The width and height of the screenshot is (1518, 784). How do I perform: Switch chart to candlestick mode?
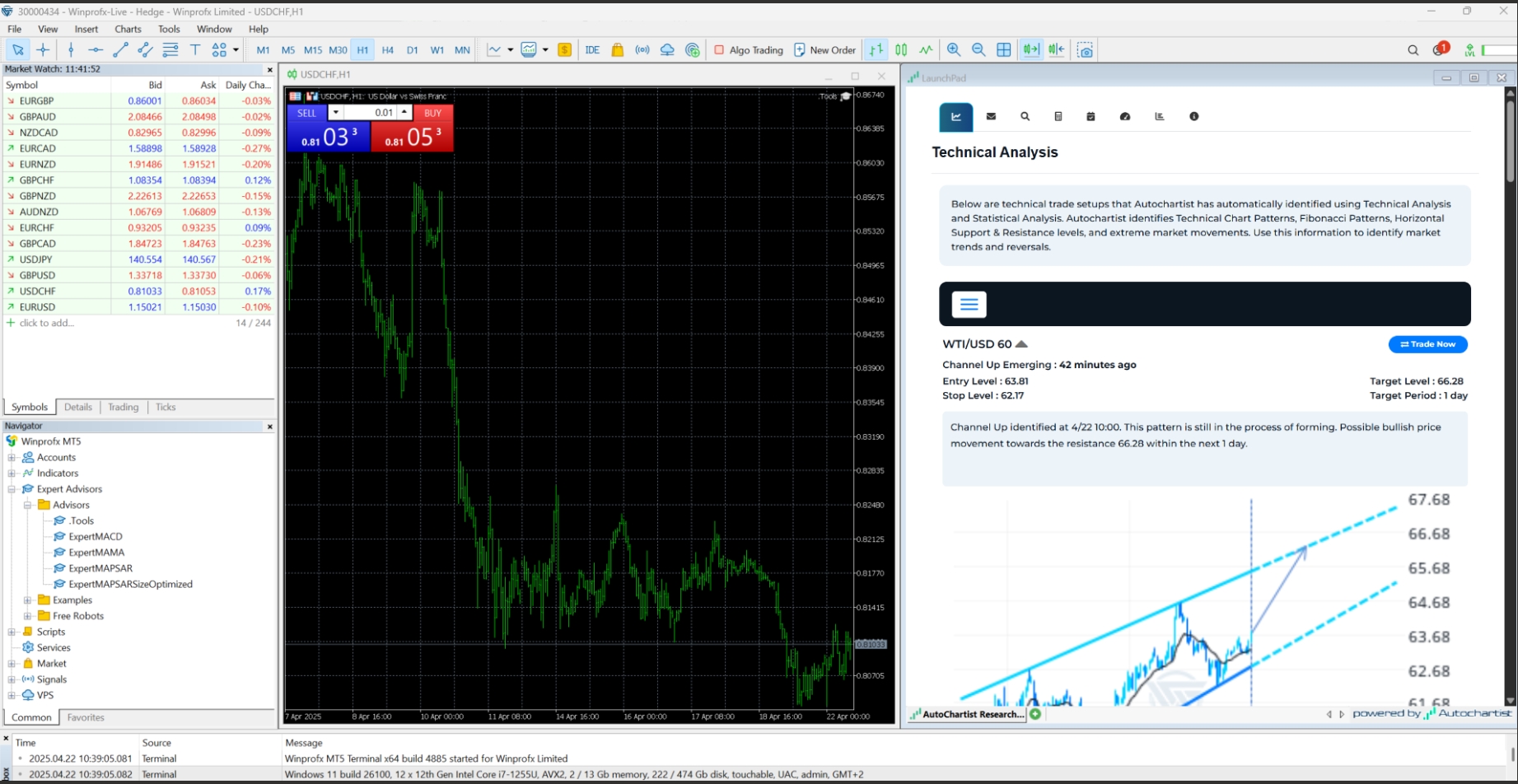pyautogui.click(x=901, y=50)
